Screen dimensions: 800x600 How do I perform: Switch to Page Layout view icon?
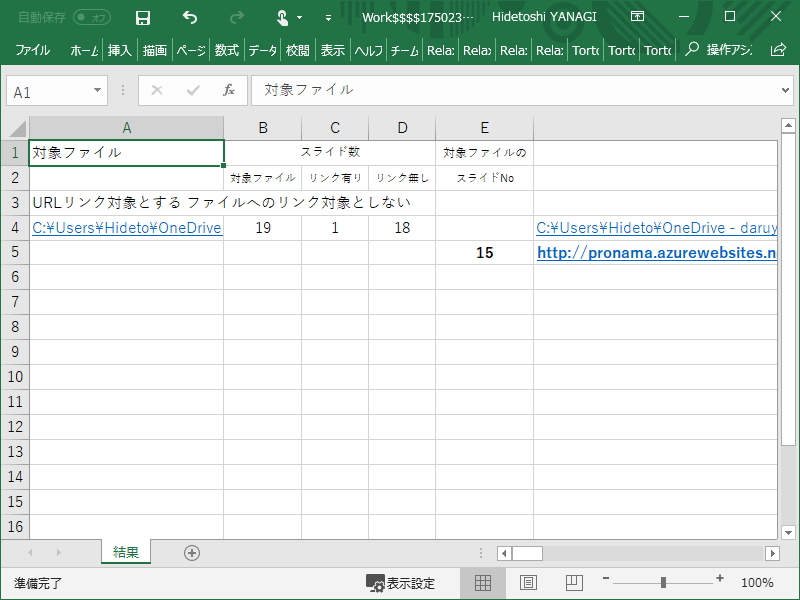click(x=528, y=582)
